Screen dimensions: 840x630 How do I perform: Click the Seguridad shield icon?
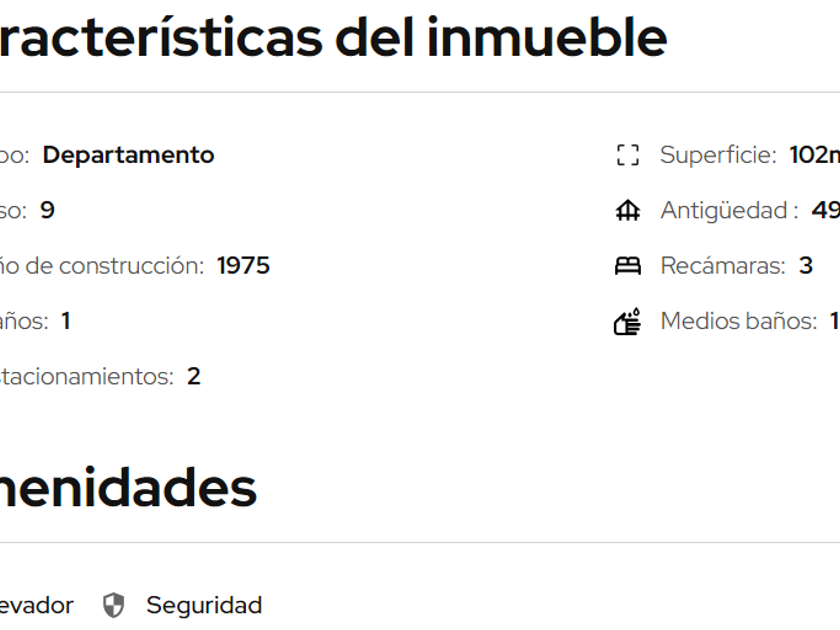tap(114, 606)
